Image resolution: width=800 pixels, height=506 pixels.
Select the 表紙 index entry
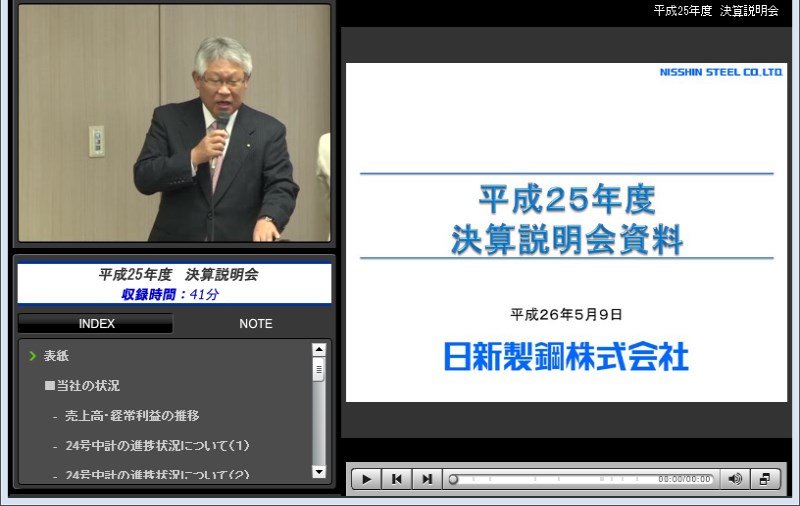click(x=56, y=356)
